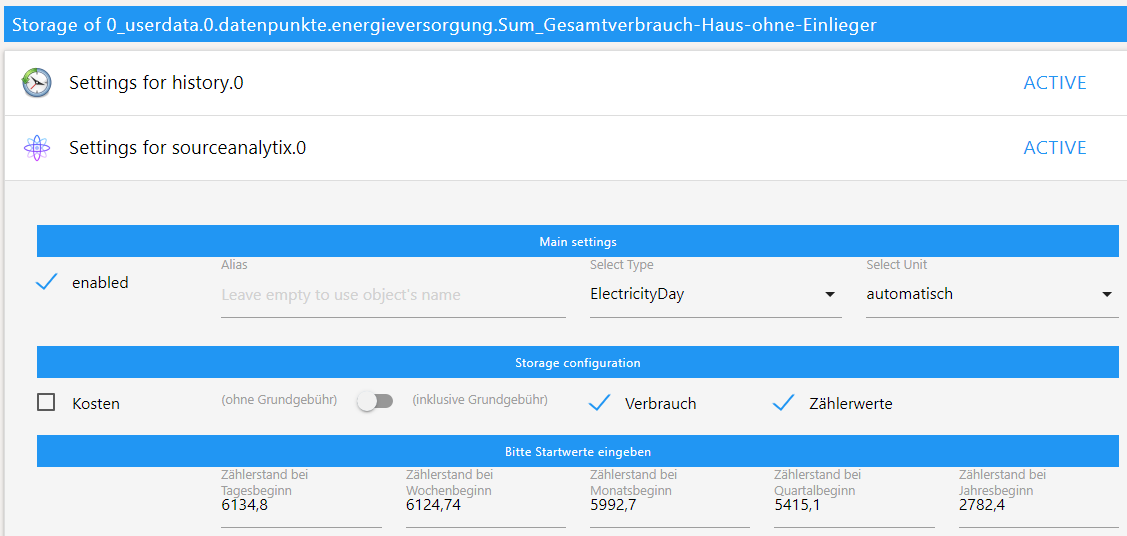Open the ElectricityDay type dropdown
Screen dimensions: 1127x536
[x=715, y=295]
